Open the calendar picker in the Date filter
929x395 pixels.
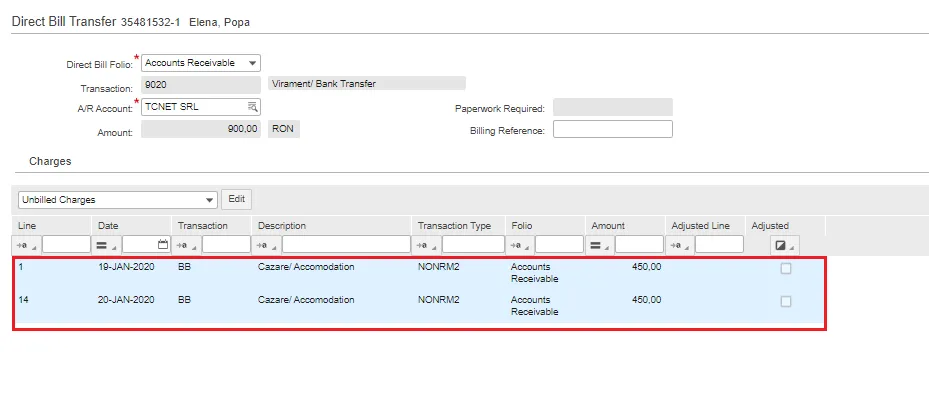(x=164, y=244)
